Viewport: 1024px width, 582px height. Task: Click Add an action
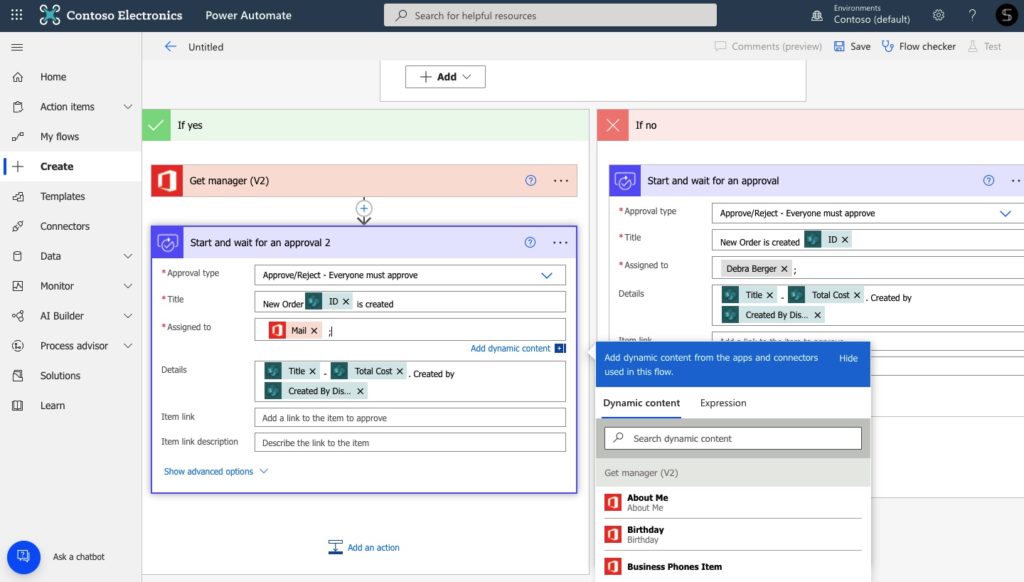coord(364,547)
